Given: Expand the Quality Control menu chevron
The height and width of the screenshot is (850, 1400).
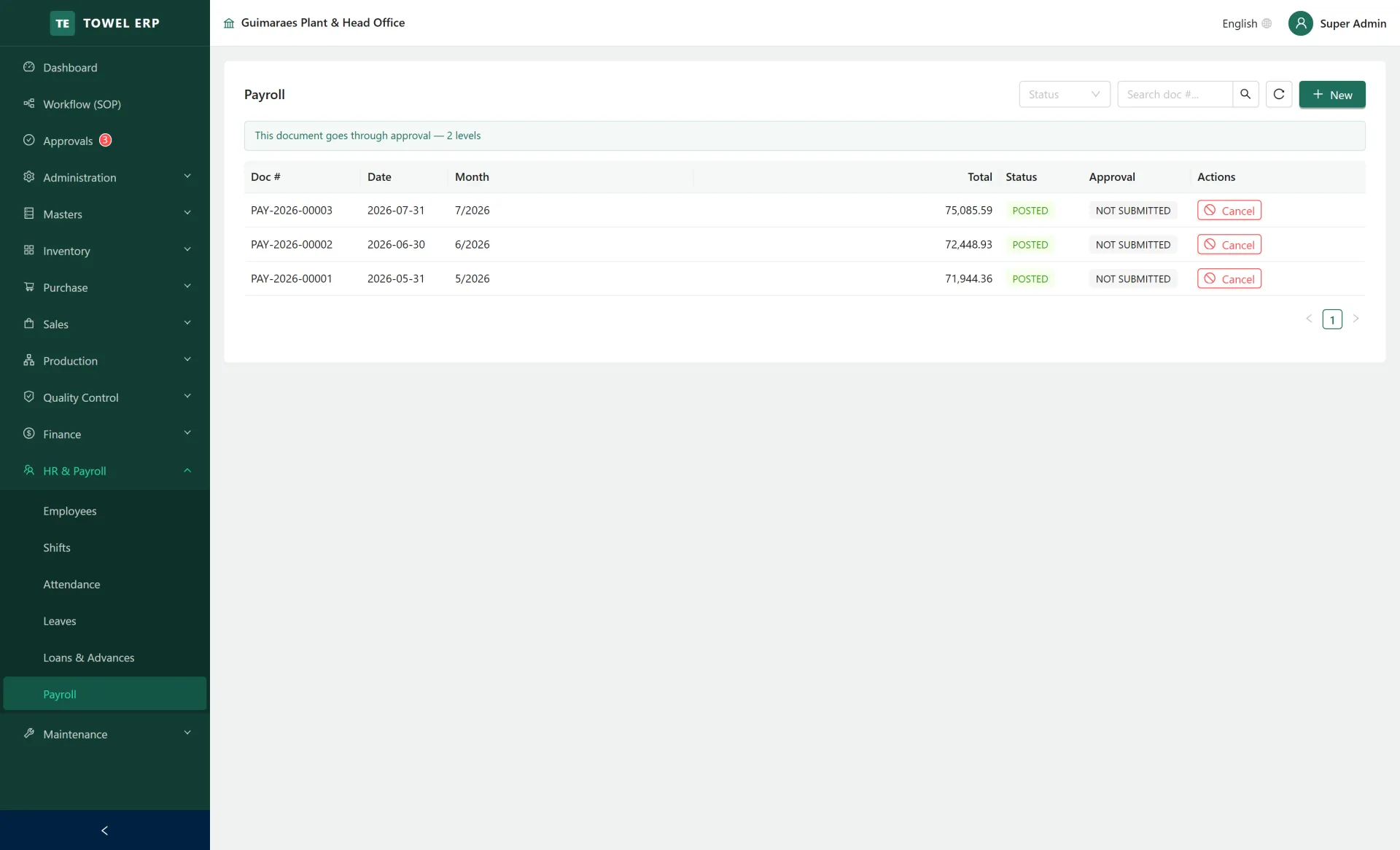Looking at the screenshot, I should point(187,396).
